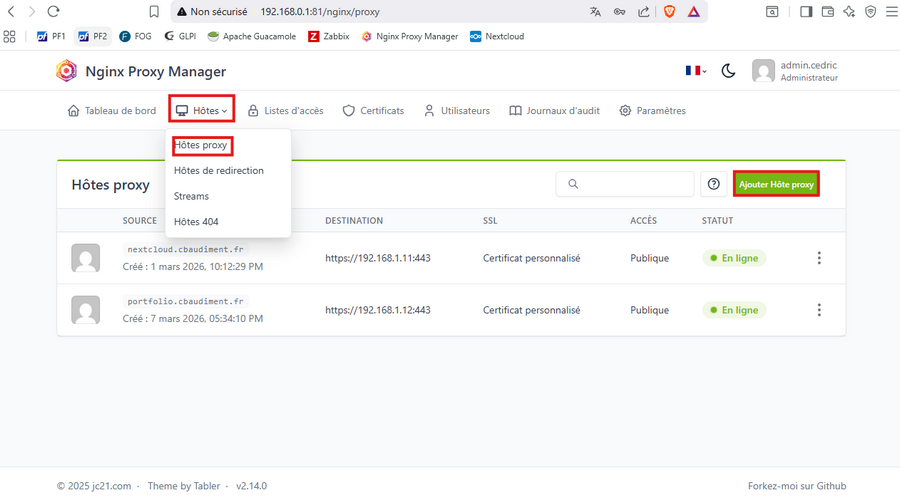Click the browser reload icon
The image size is (900, 503).
[x=53, y=12]
